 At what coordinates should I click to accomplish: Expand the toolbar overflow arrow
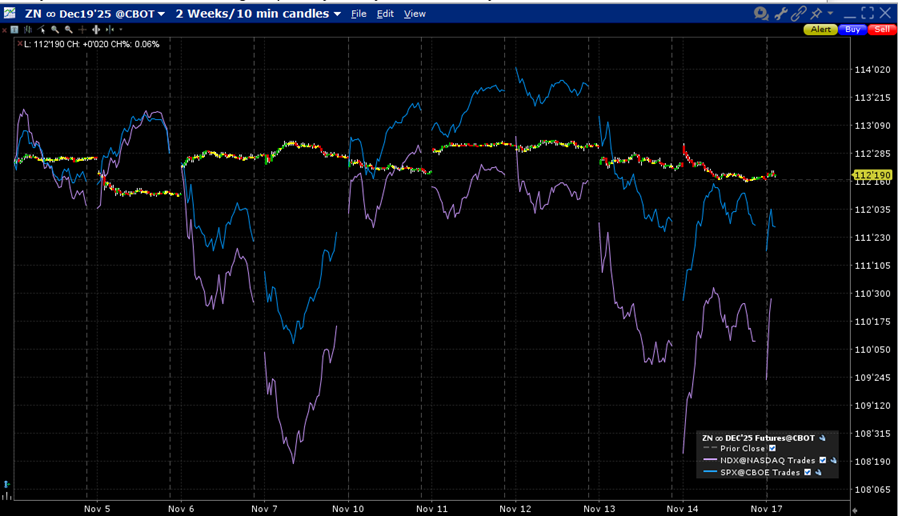pos(121,29)
